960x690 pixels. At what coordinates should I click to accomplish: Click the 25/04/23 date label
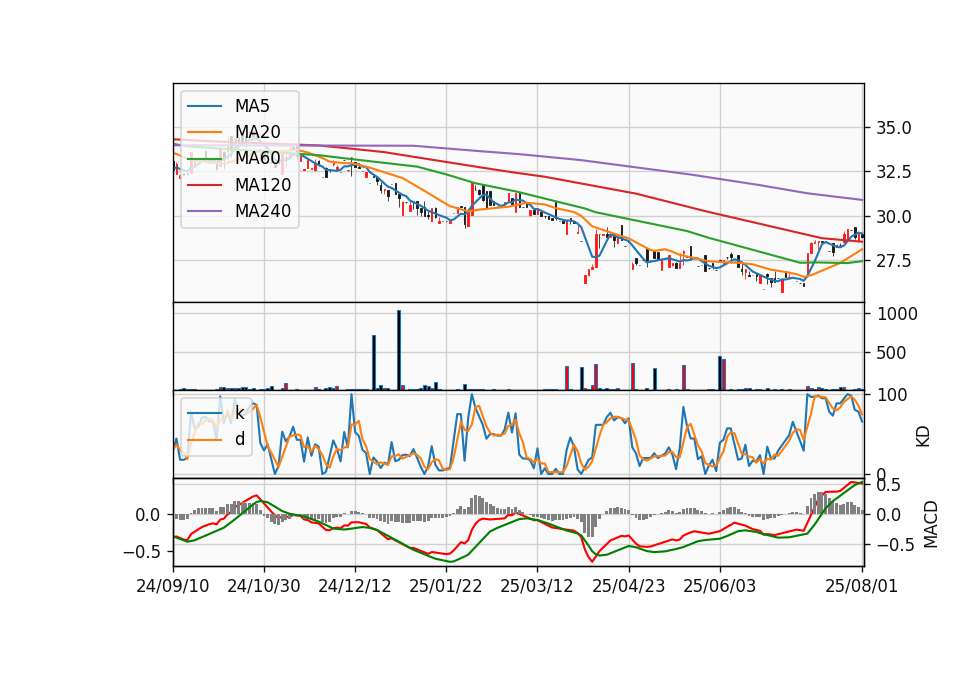(x=629, y=586)
